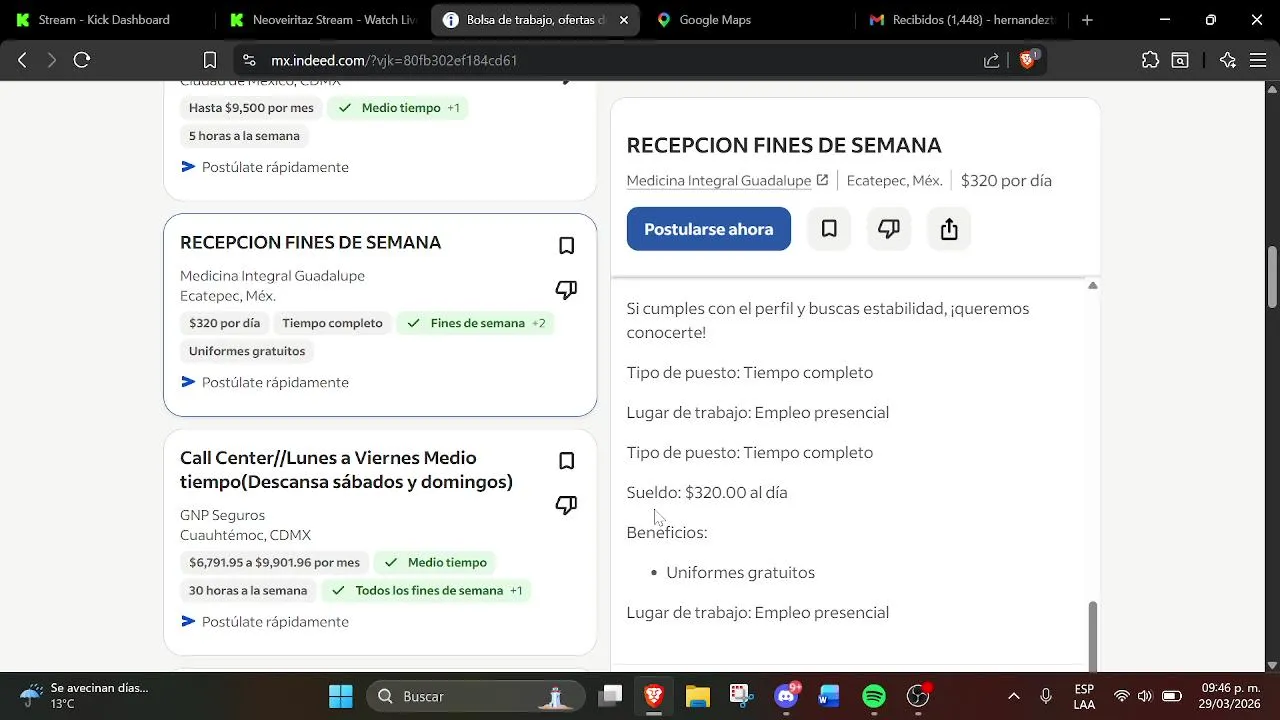This screenshot has width=1280, height=720.
Task: Click the Medio tiempo tag on GNP Seguros card
Action: [435, 563]
